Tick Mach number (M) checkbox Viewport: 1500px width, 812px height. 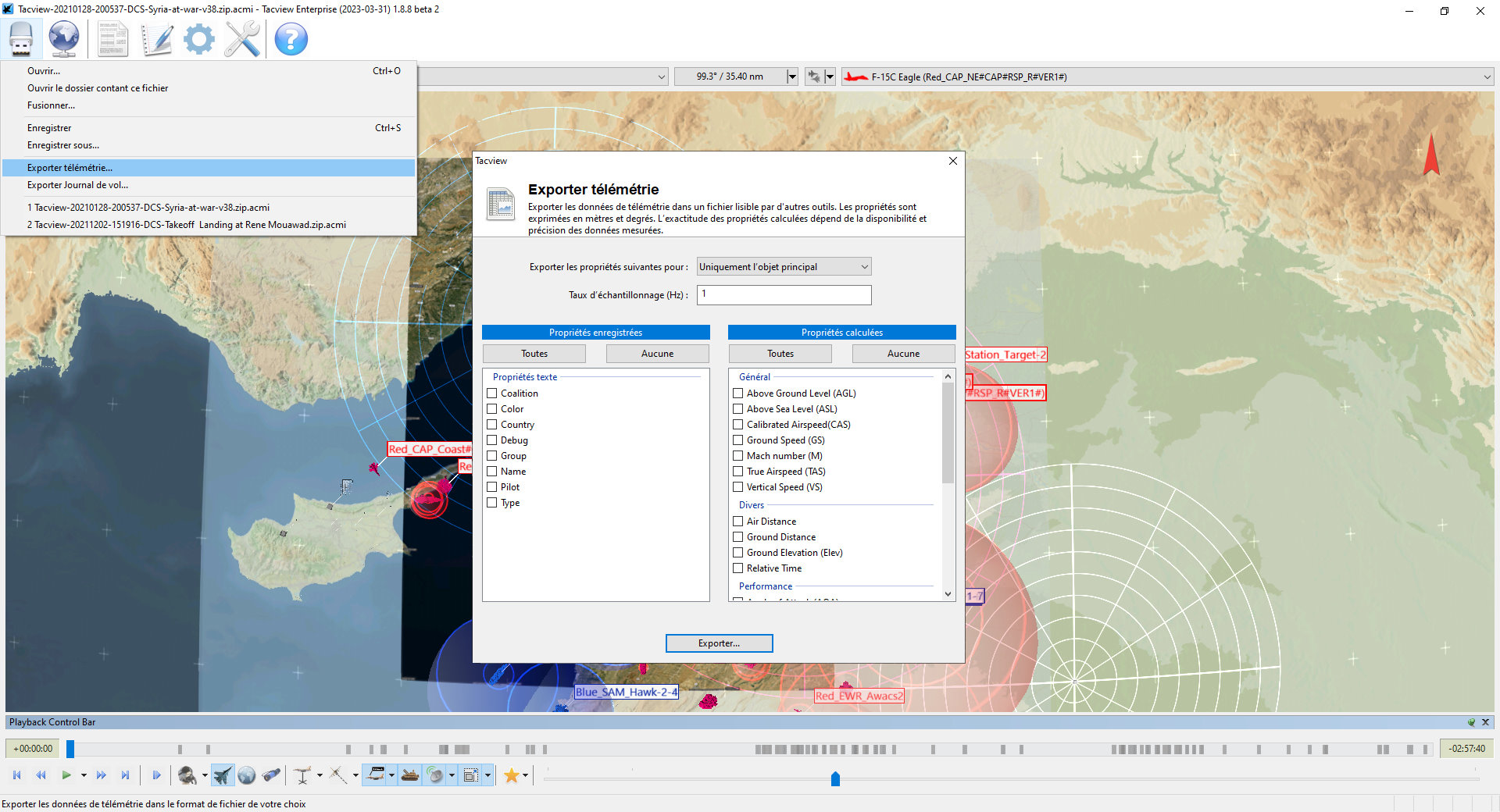point(738,456)
